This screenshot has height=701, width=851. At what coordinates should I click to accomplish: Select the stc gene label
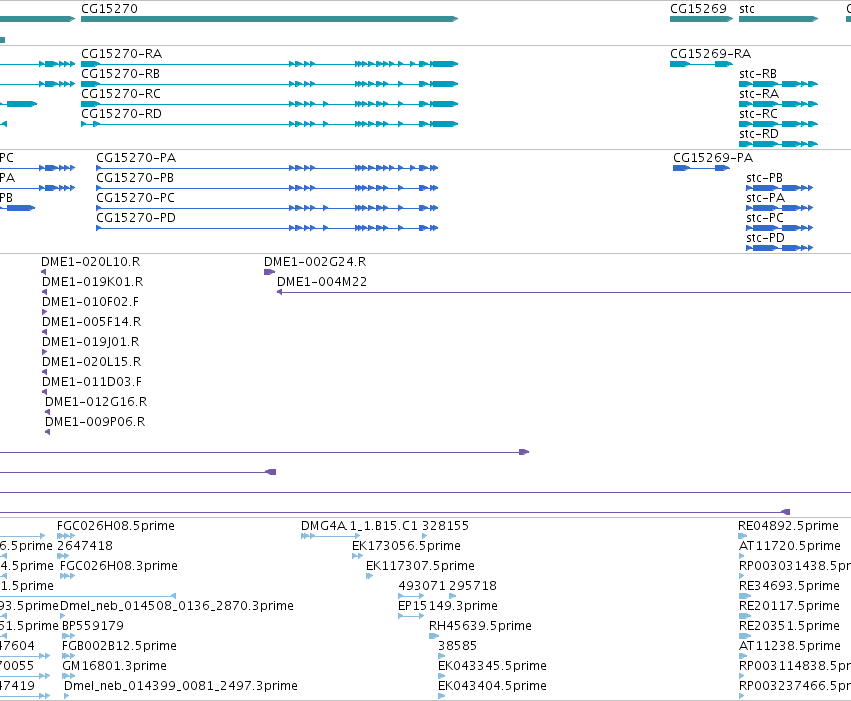[x=747, y=9]
